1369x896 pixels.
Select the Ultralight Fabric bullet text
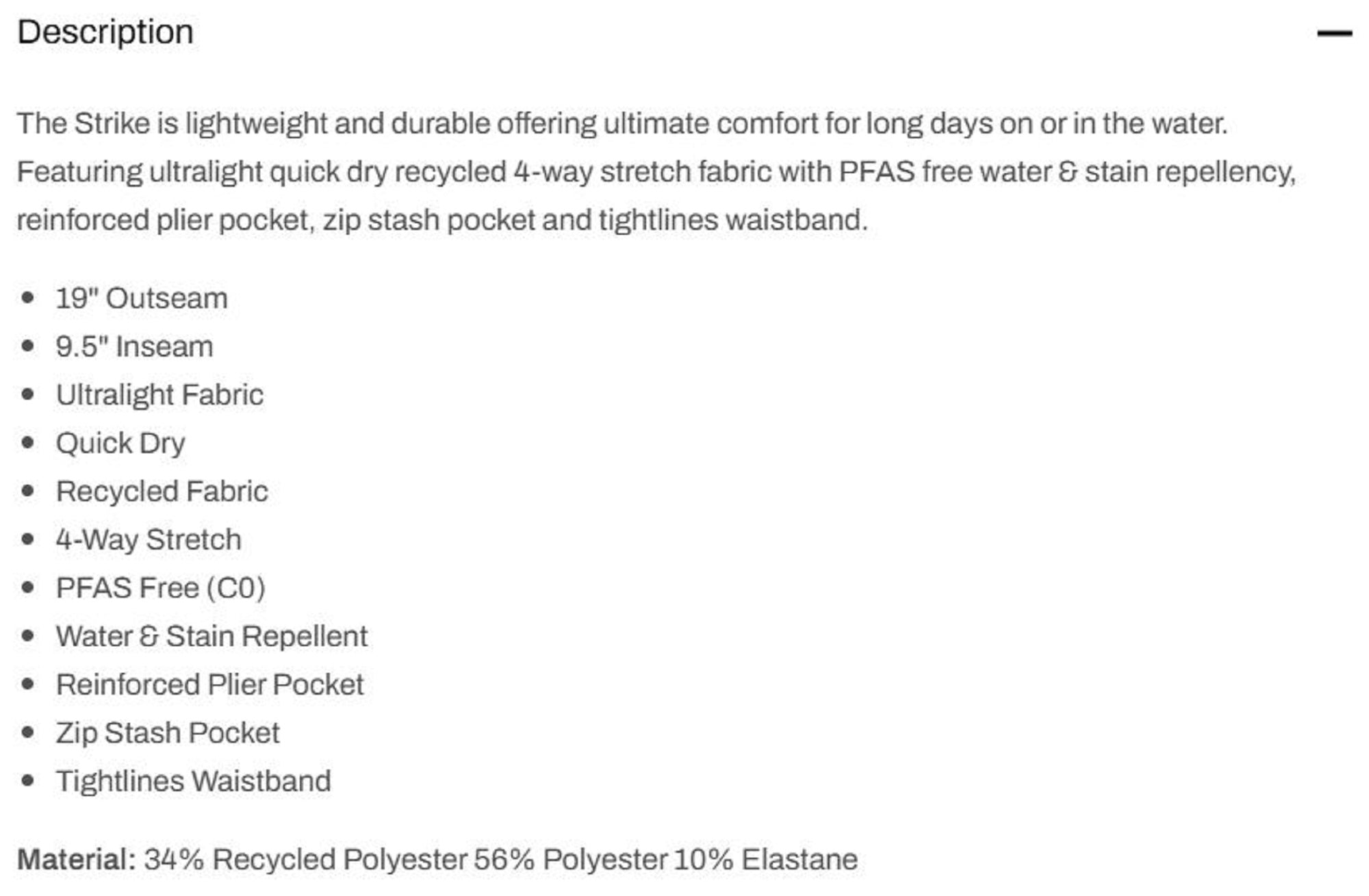tap(159, 395)
